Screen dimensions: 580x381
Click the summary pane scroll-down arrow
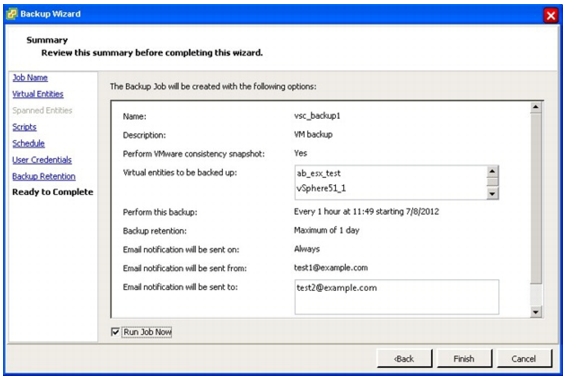(536, 312)
